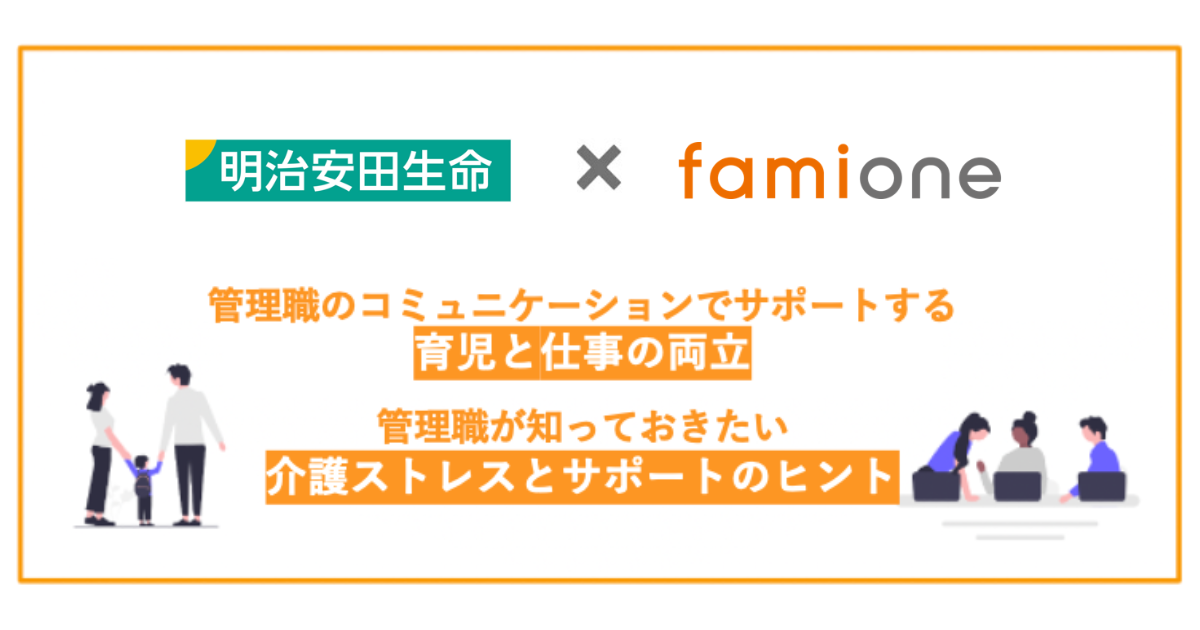Click the gray × symbol between logos
The height and width of the screenshot is (630, 1200).
598,169
